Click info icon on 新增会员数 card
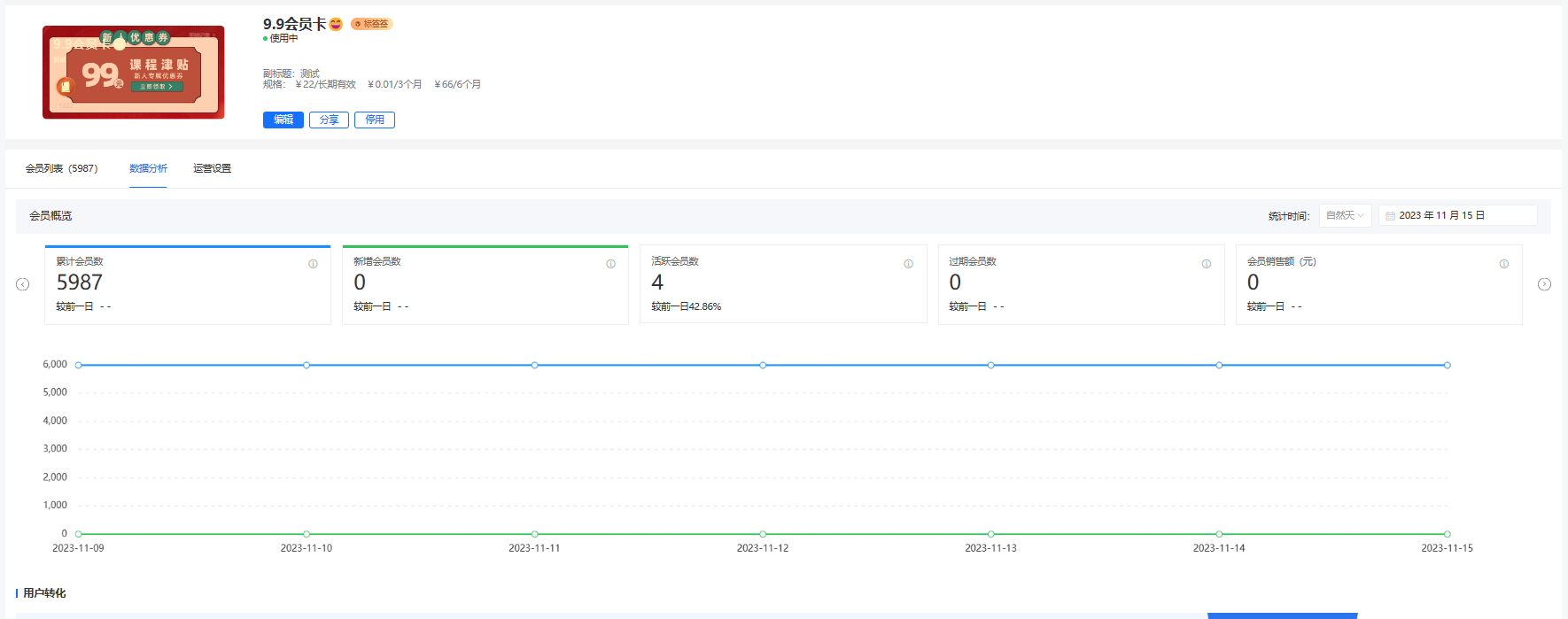This screenshot has height=619, width=1568. pyautogui.click(x=610, y=264)
